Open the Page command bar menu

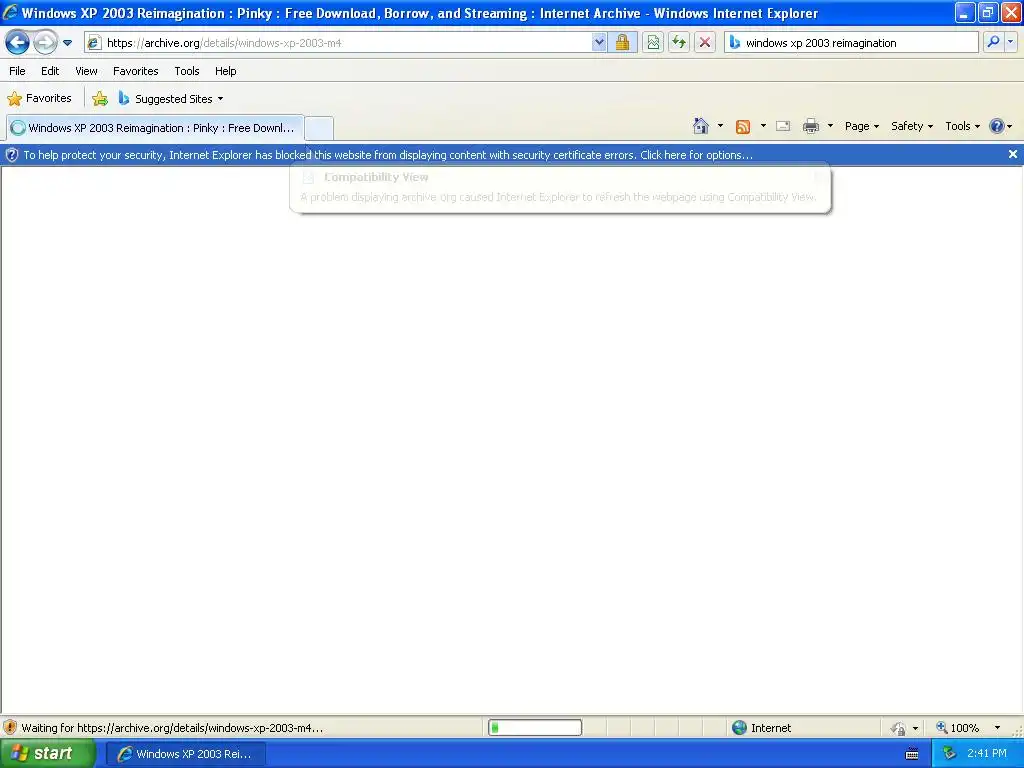861,126
